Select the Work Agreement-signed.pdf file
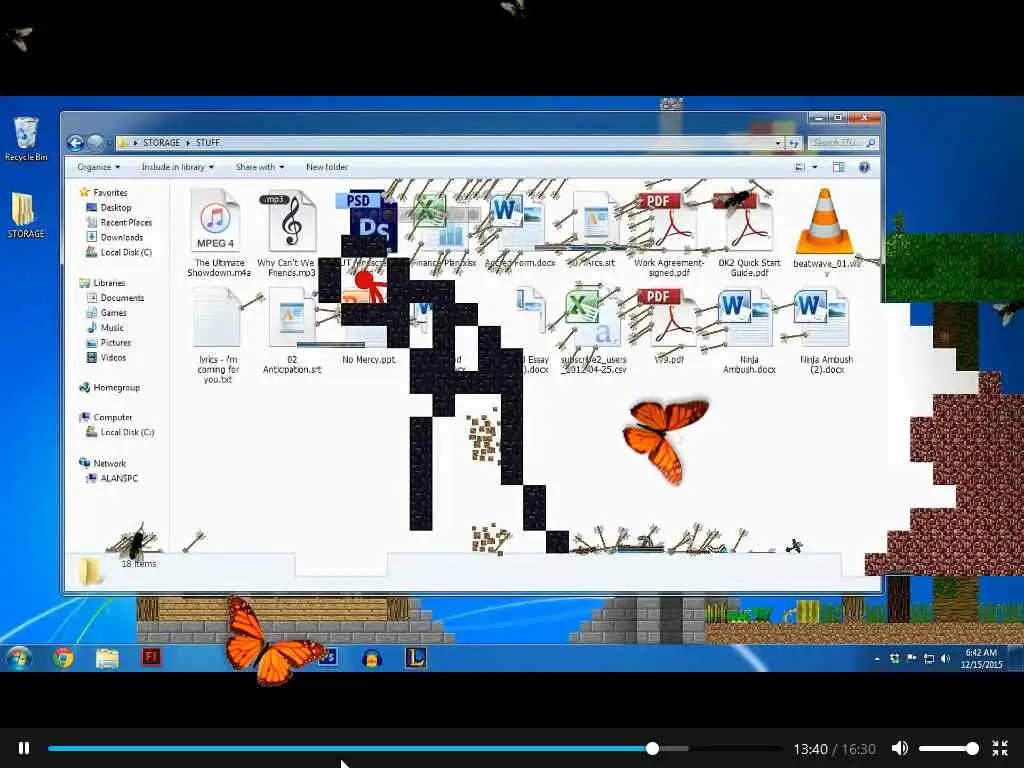This screenshot has width=1024, height=768. (669, 234)
